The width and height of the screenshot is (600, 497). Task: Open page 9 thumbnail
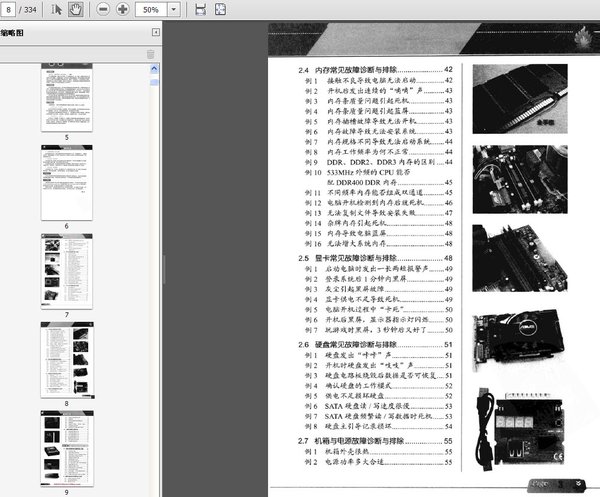click(x=67, y=448)
